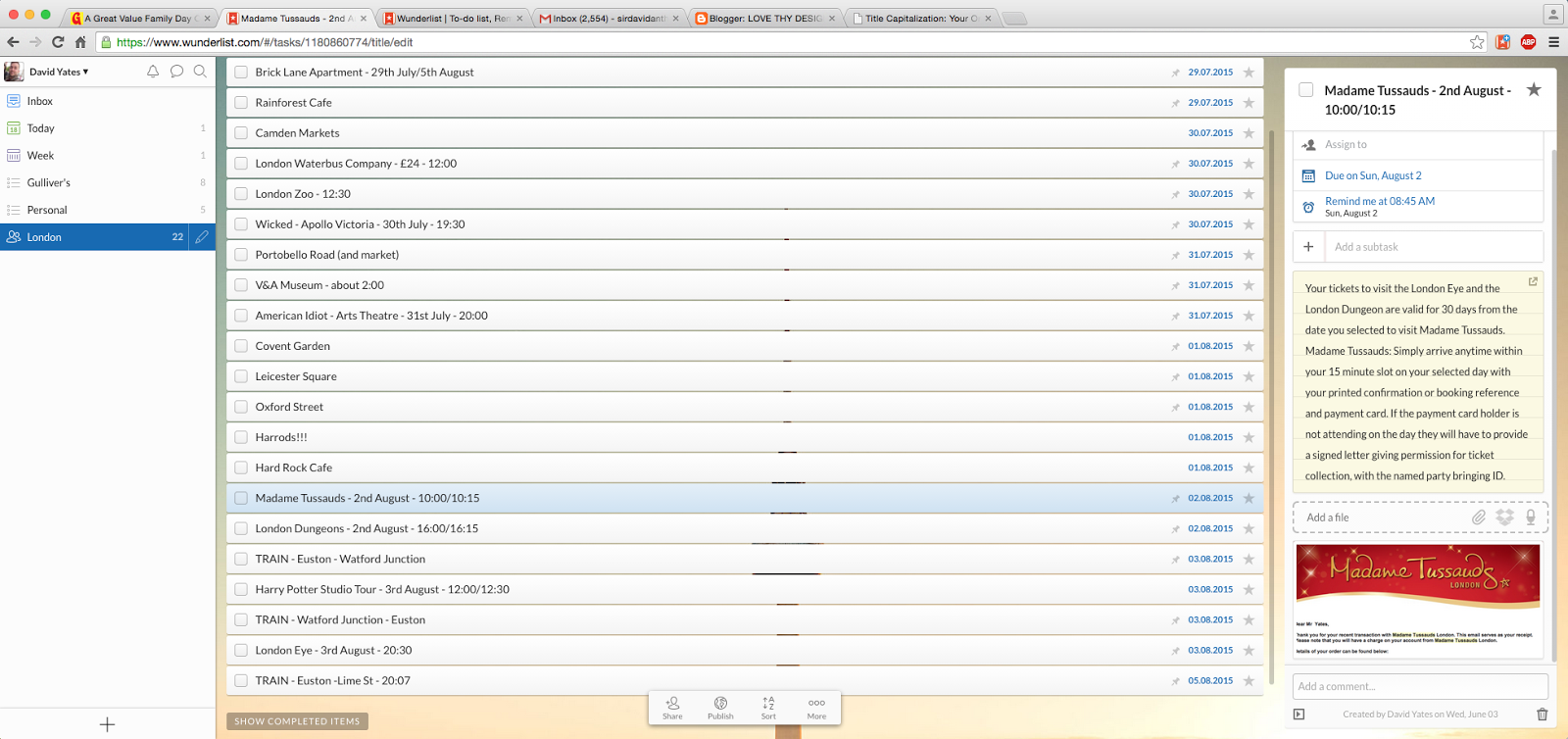Click the Add a subtask field
The image size is (1568, 739).
click(x=1435, y=247)
